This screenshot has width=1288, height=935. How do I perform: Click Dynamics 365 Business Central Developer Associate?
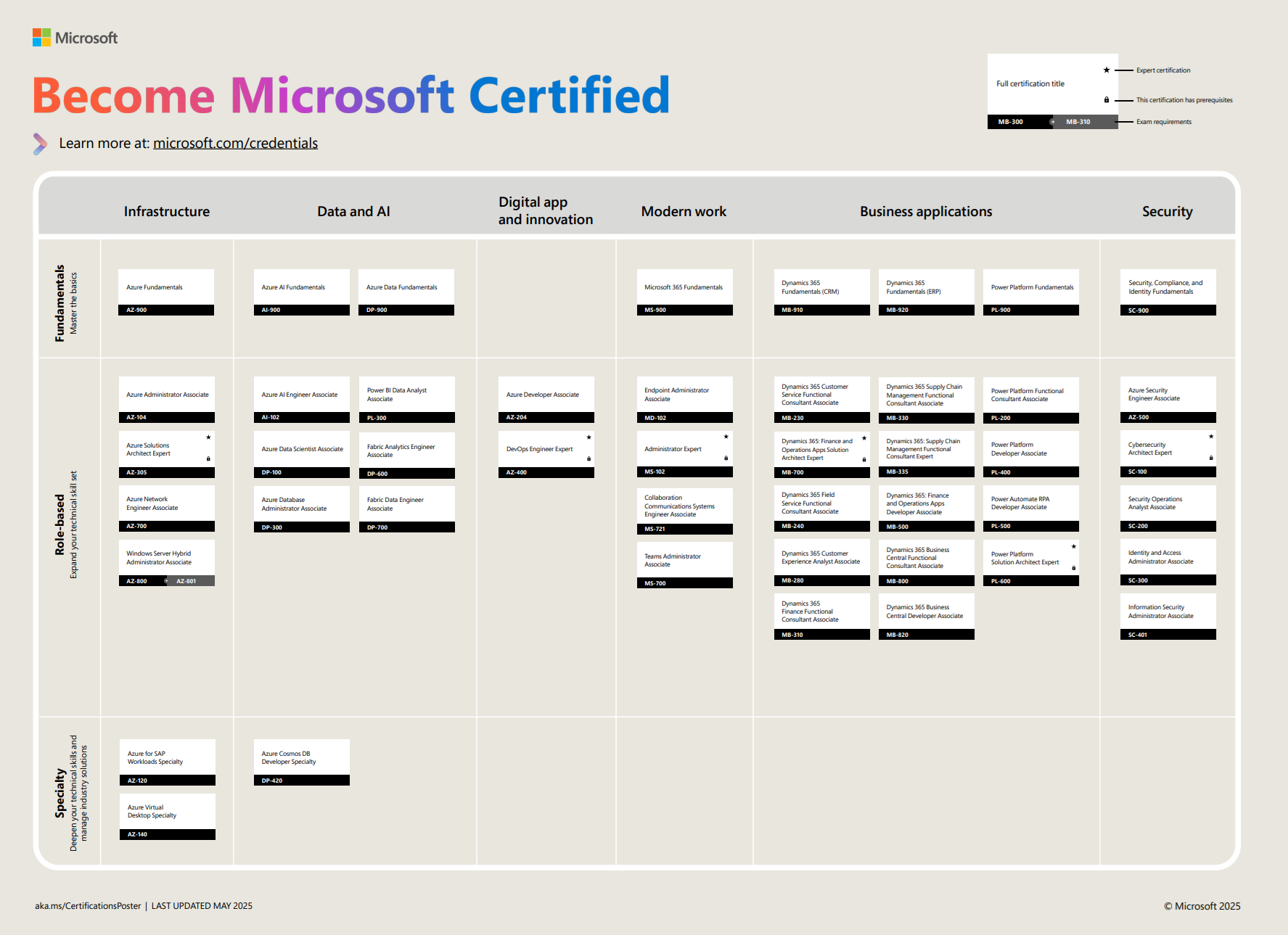pos(924,611)
